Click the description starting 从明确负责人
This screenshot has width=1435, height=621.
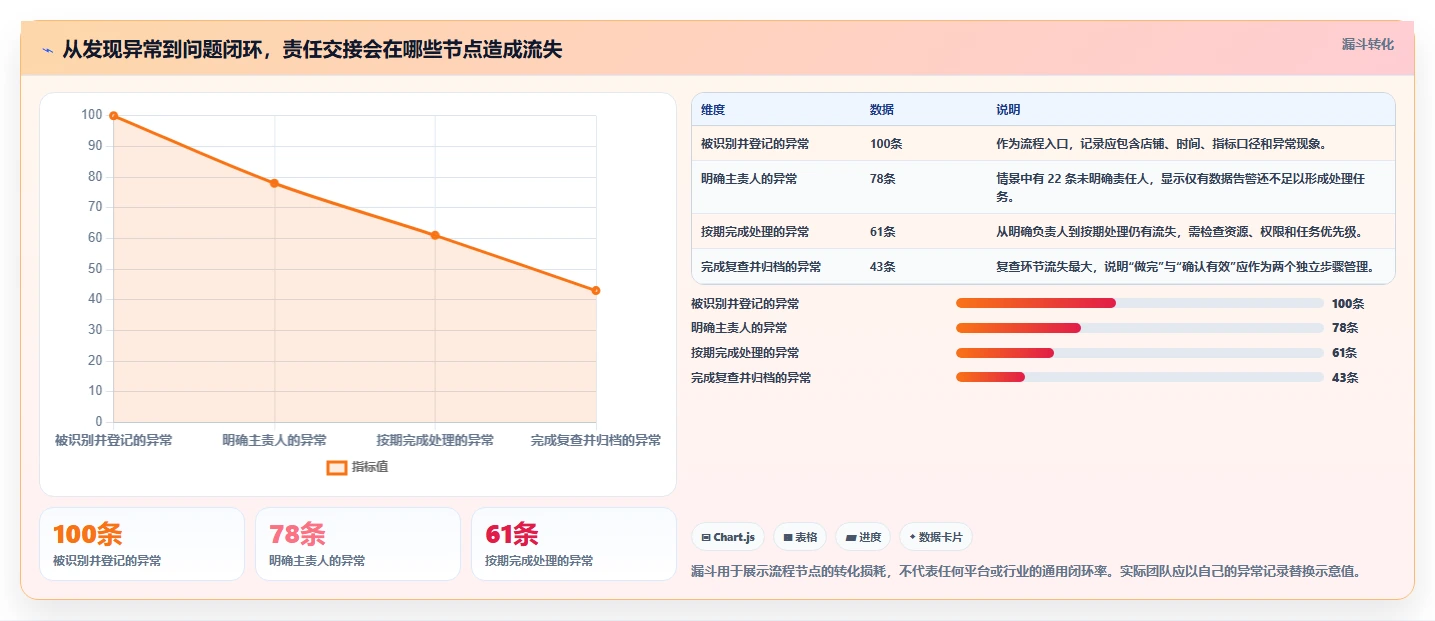(1179, 232)
